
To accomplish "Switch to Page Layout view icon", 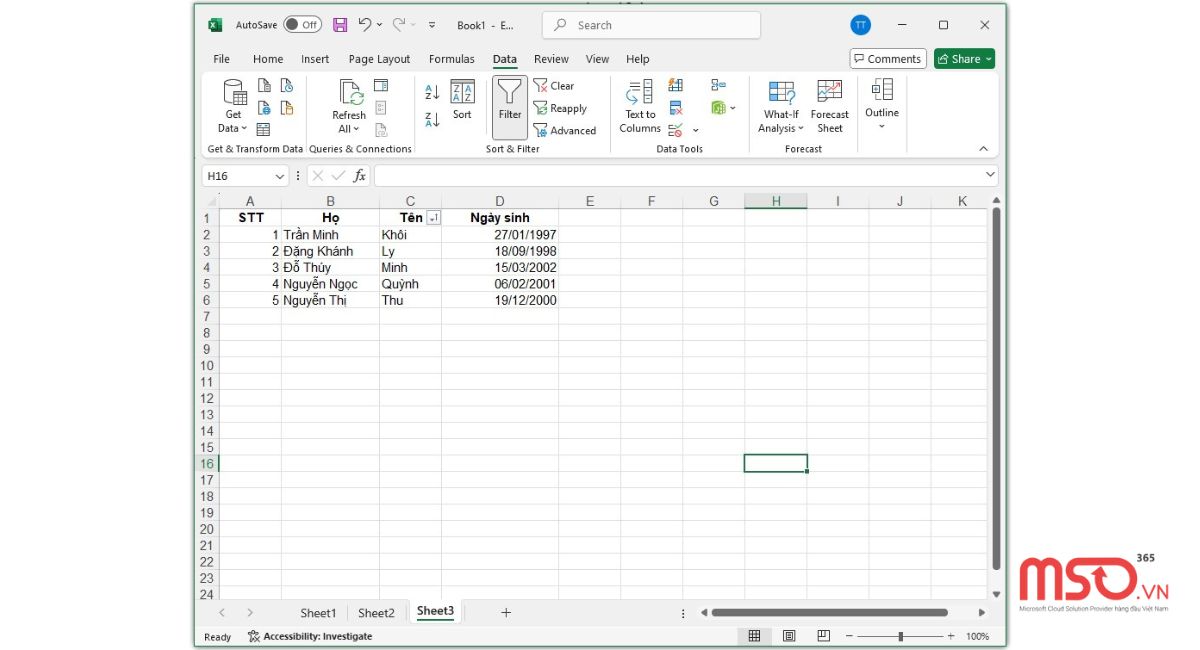I will point(789,636).
